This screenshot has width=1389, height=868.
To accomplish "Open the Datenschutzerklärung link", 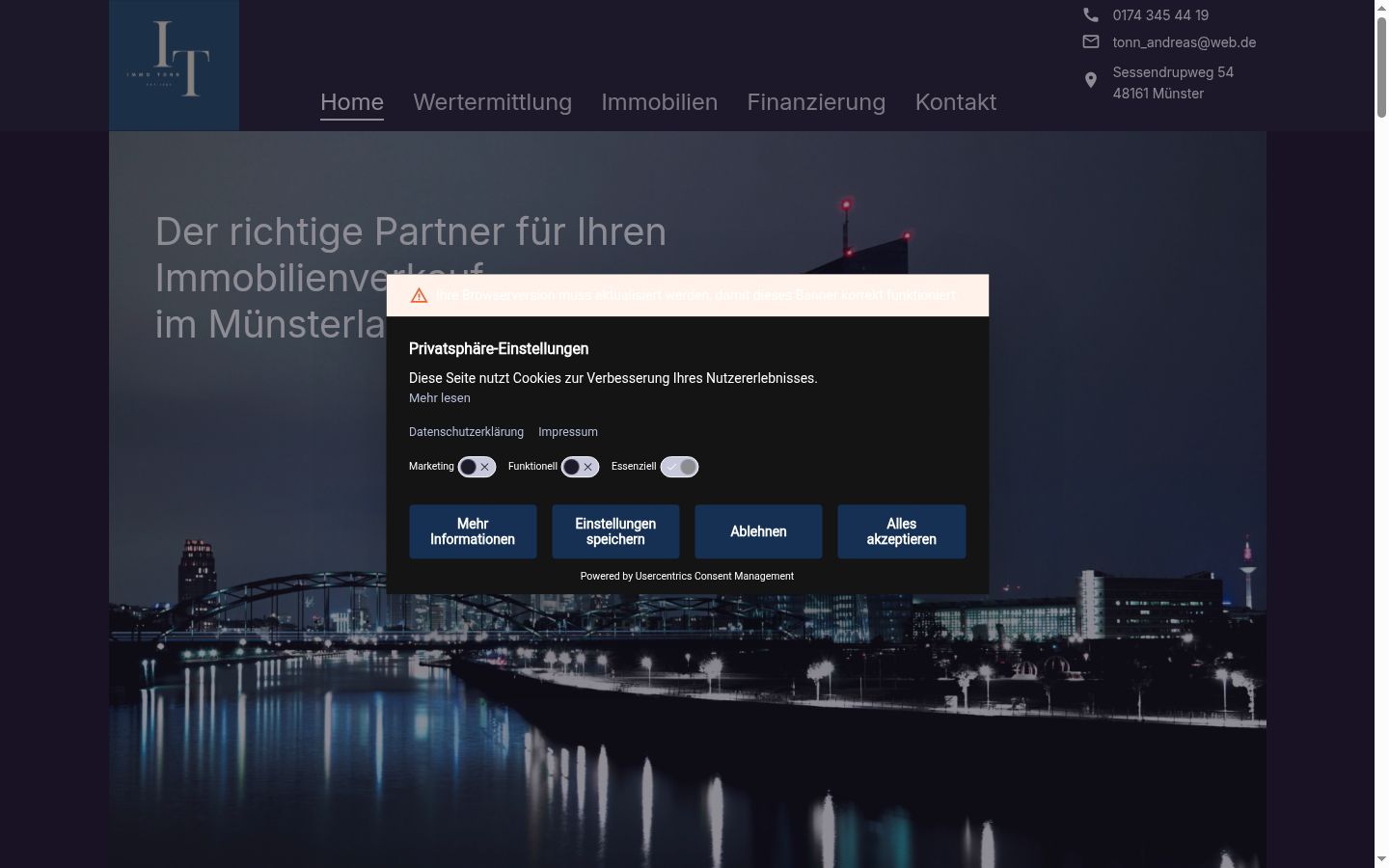I will (x=466, y=432).
